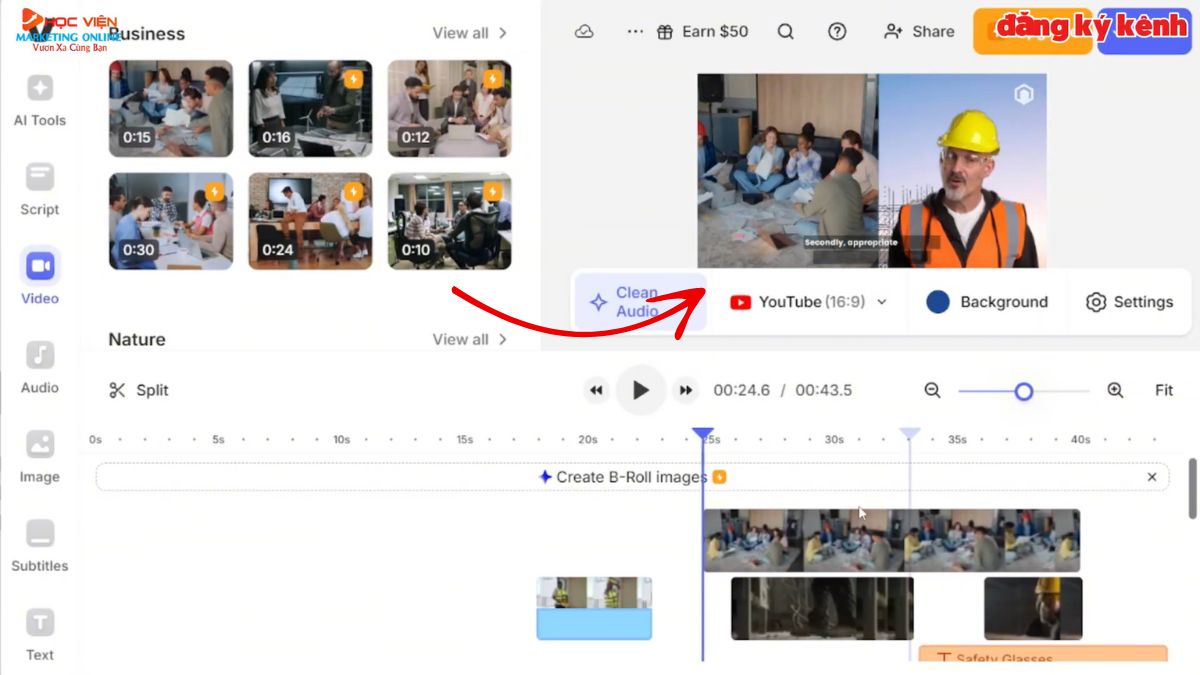Viewport: 1200px width, 675px height.
Task: Select the Text tool in the sidebar
Action: coord(39,635)
